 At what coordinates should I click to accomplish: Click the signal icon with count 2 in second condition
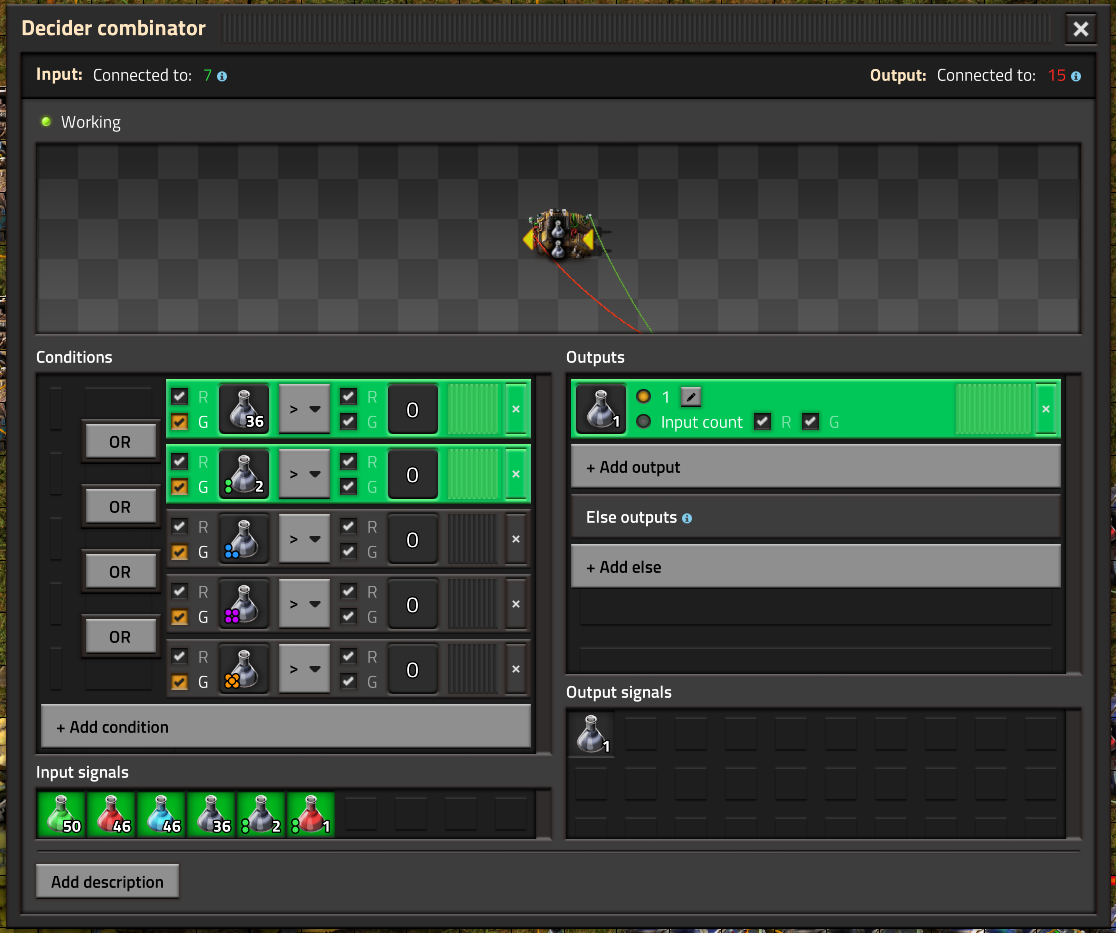click(244, 474)
